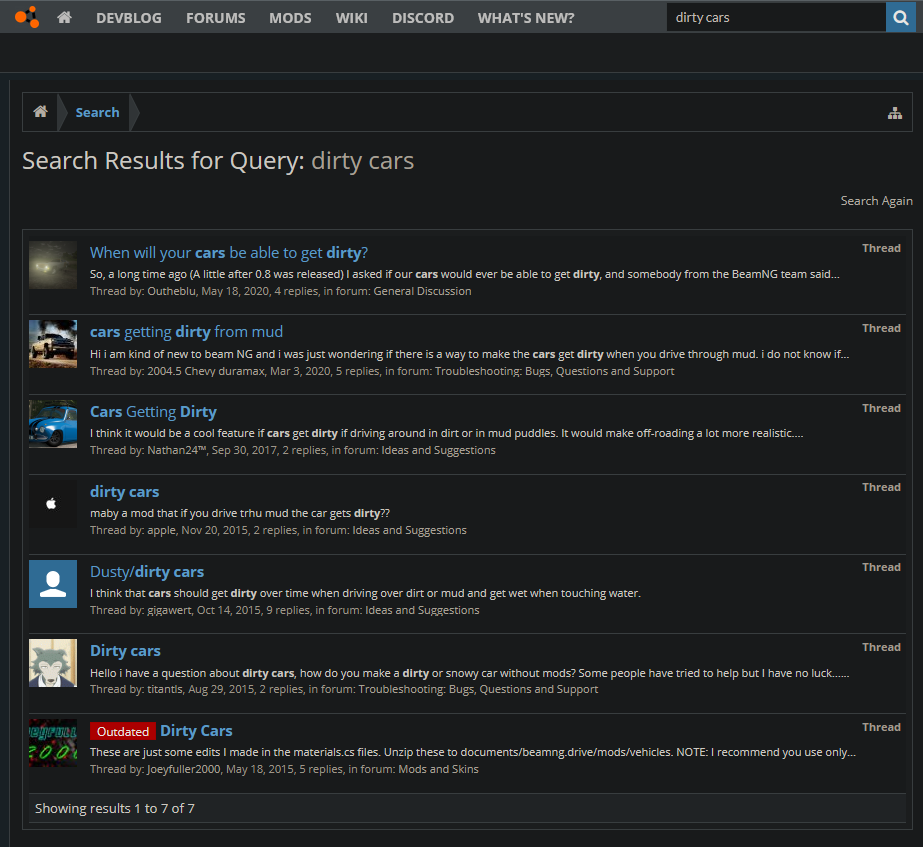This screenshot has height=847, width=923.
Task: Click 'Showing results 1 to 7 of 7' text
Action: pos(115,808)
